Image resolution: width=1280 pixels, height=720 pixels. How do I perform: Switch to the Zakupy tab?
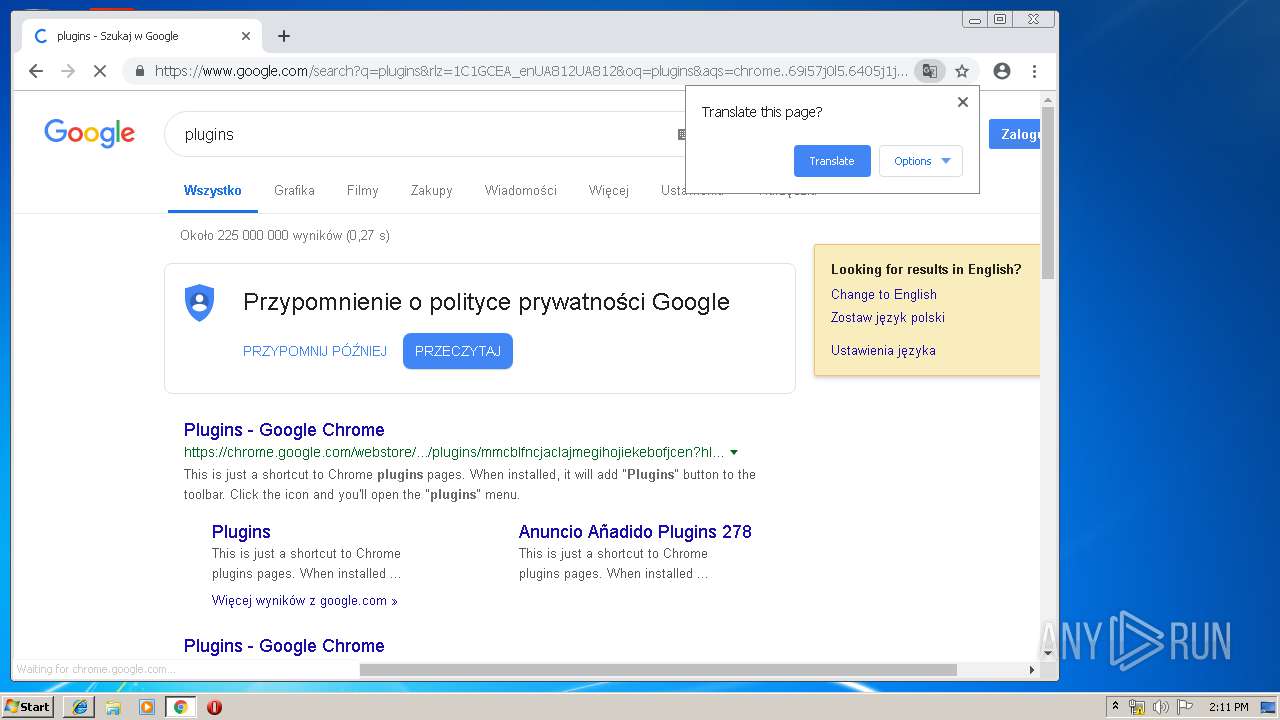[x=431, y=190]
